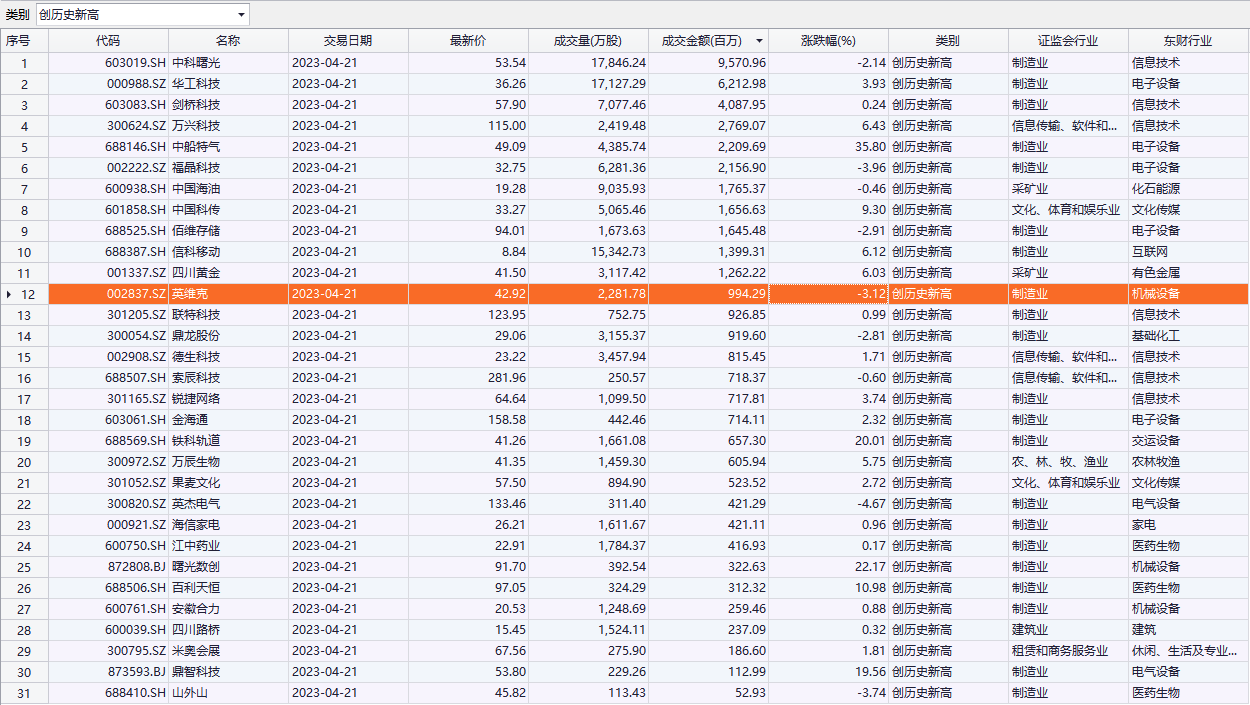
Task: Click 35.80 change percentage for 中船特气
Action: tap(828, 147)
